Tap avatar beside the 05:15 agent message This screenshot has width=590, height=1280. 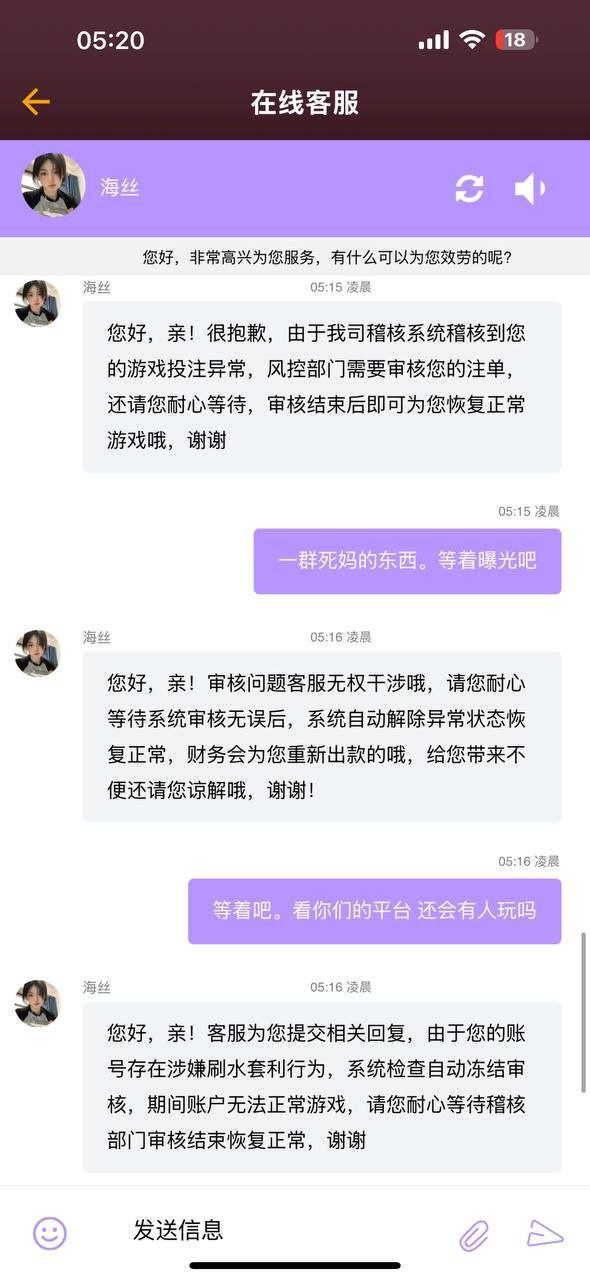coord(38,303)
